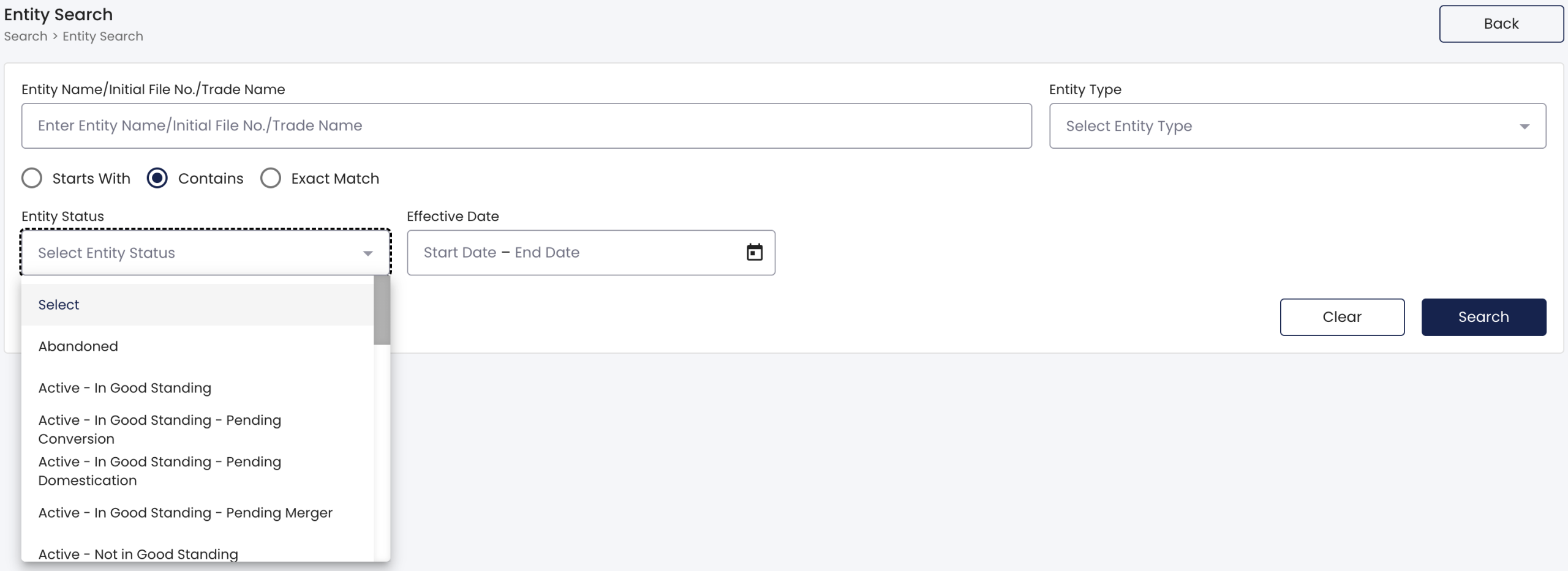The width and height of the screenshot is (1568, 571).
Task: Choose the Pending Merger status option
Action: coord(197,513)
